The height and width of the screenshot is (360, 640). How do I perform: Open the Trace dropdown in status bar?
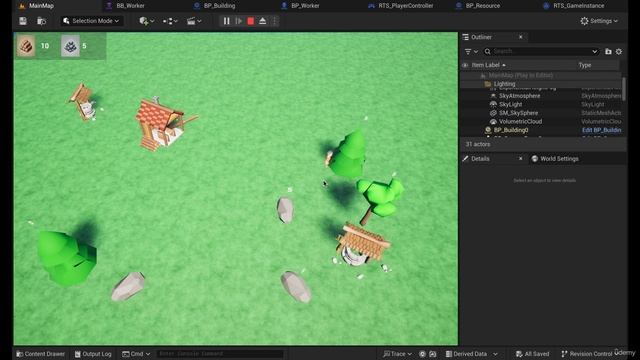[397, 354]
